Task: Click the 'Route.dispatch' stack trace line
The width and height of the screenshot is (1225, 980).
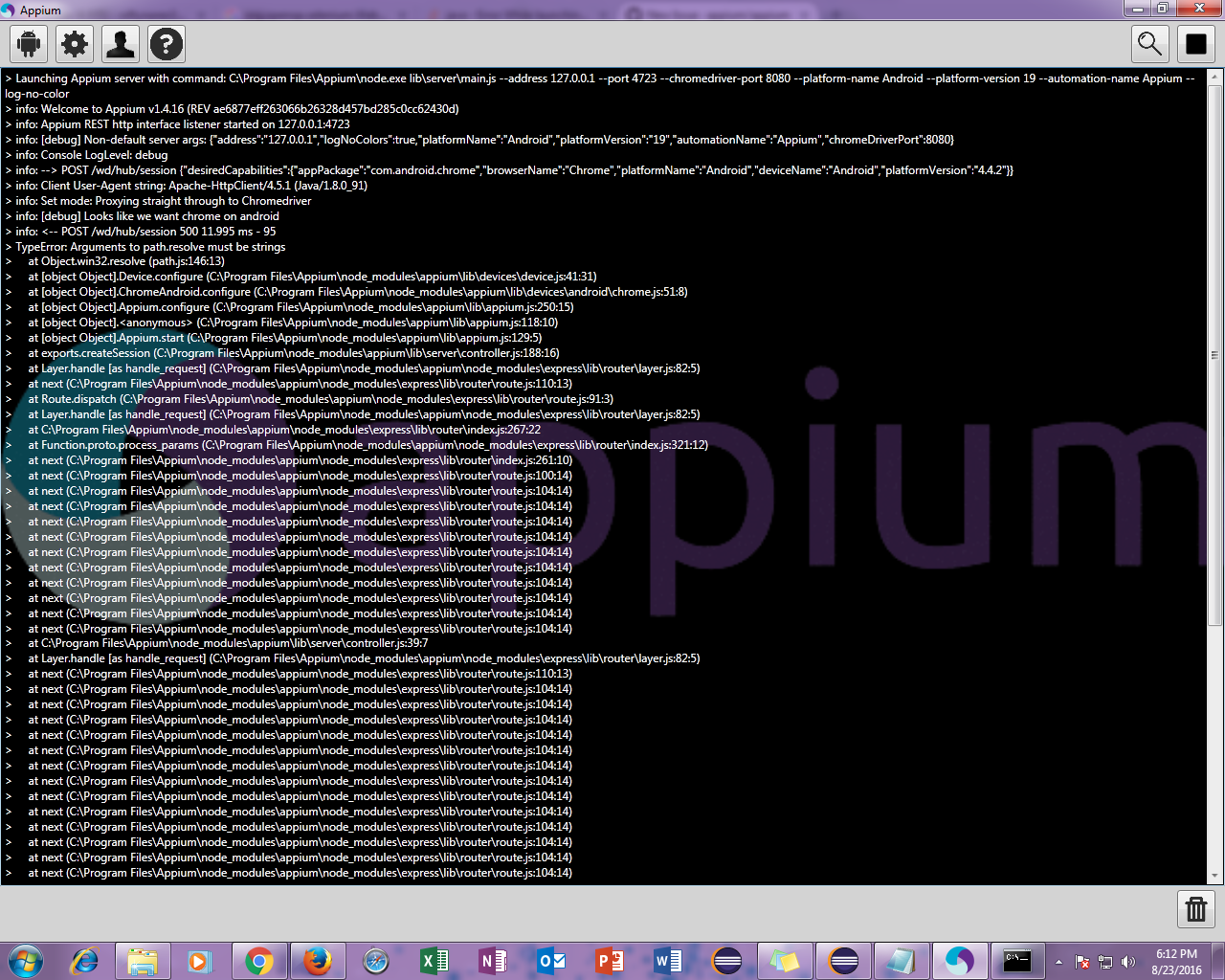Action: click(309, 399)
